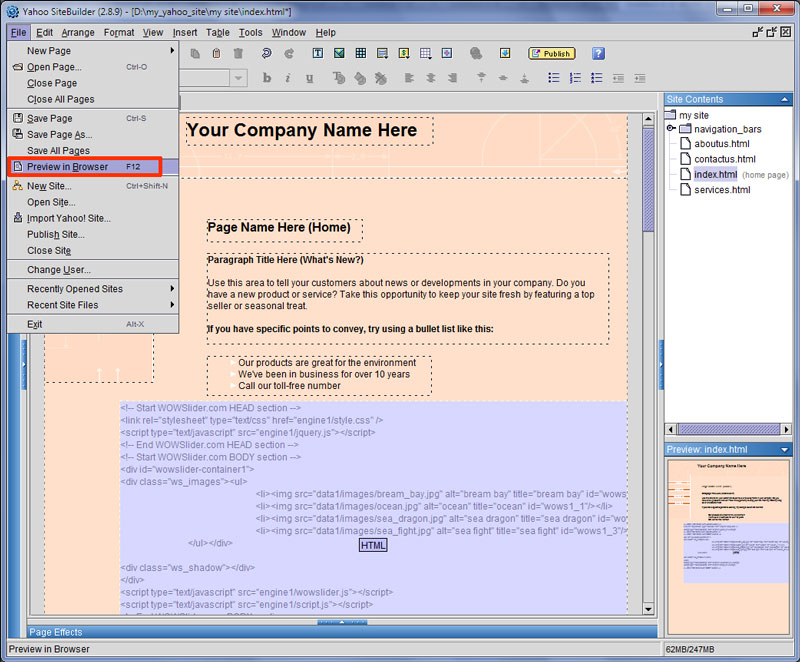Click the Insert Table grid icon
The height and width of the screenshot is (662, 800).
(x=360, y=54)
